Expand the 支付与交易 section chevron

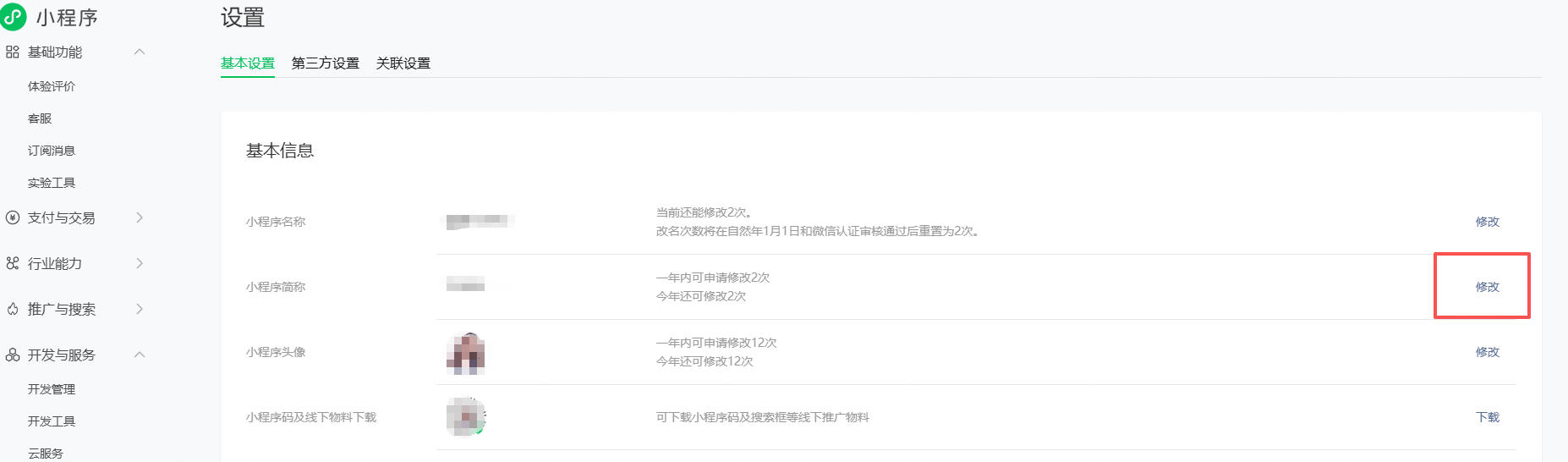coord(140,217)
